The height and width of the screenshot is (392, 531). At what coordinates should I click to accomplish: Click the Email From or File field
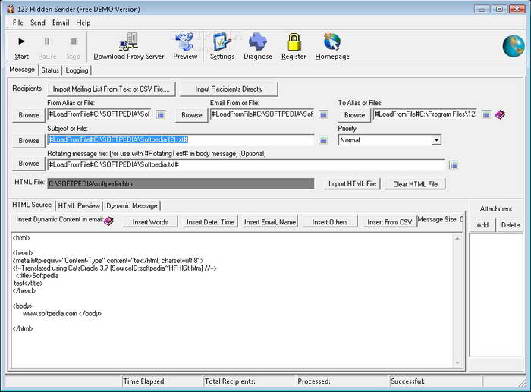point(262,114)
